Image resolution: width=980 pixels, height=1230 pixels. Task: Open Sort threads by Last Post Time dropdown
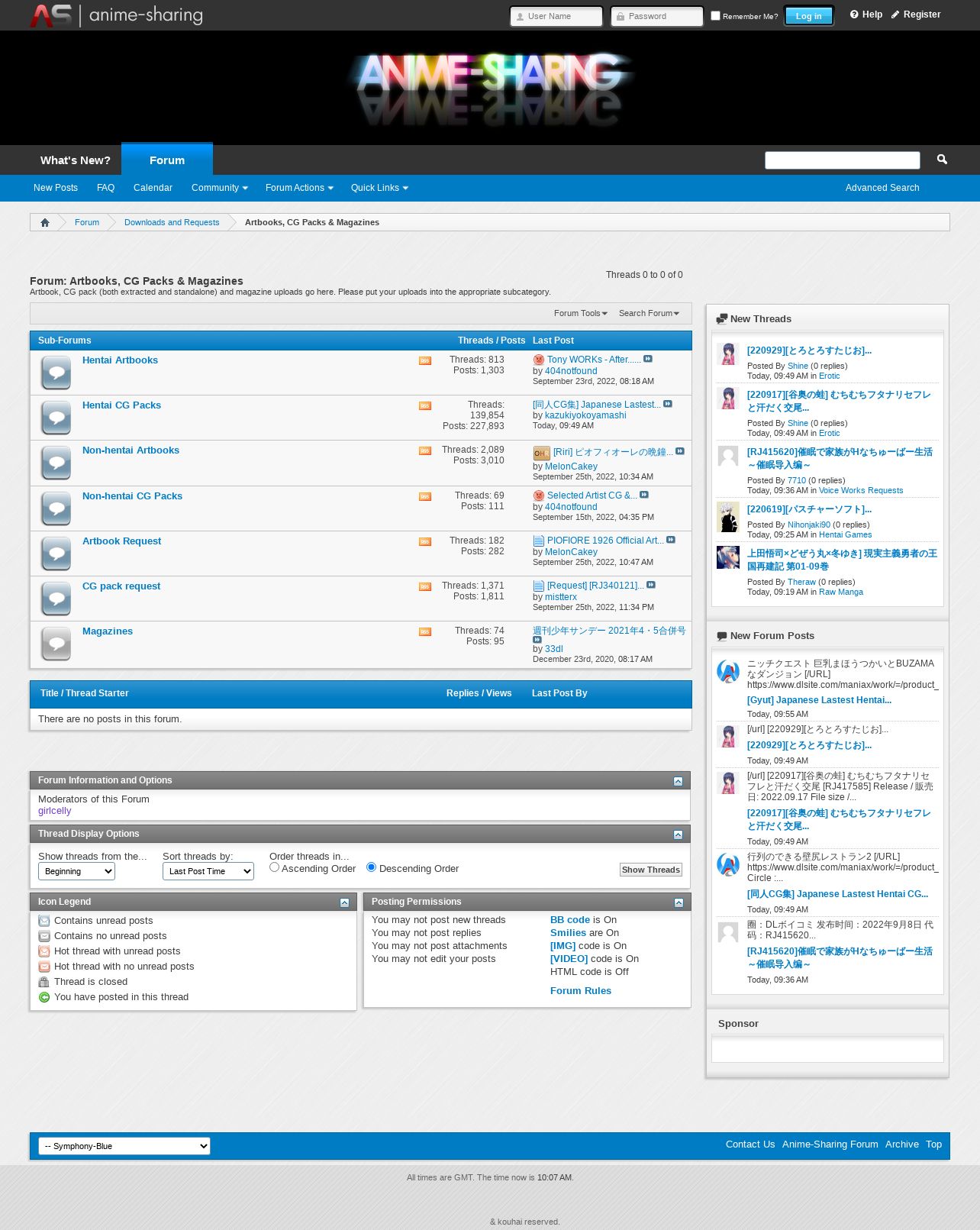point(208,871)
